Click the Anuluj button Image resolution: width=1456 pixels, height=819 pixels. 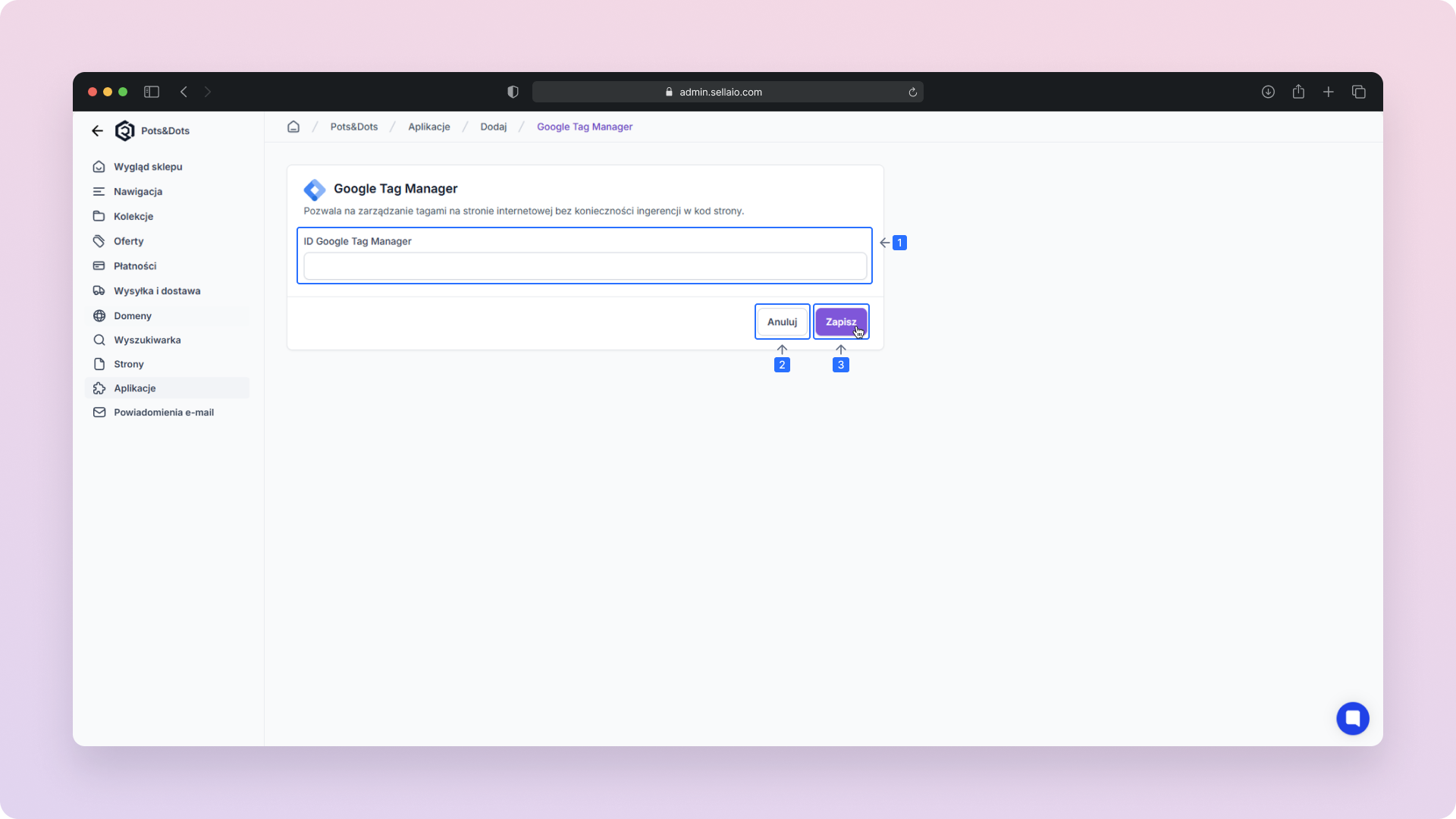tap(782, 322)
